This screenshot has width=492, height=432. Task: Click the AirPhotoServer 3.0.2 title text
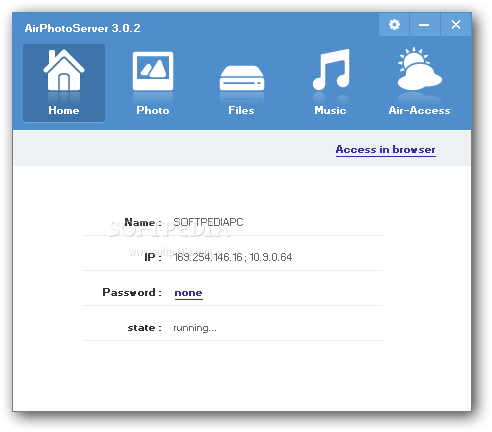click(x=82, y=28)
